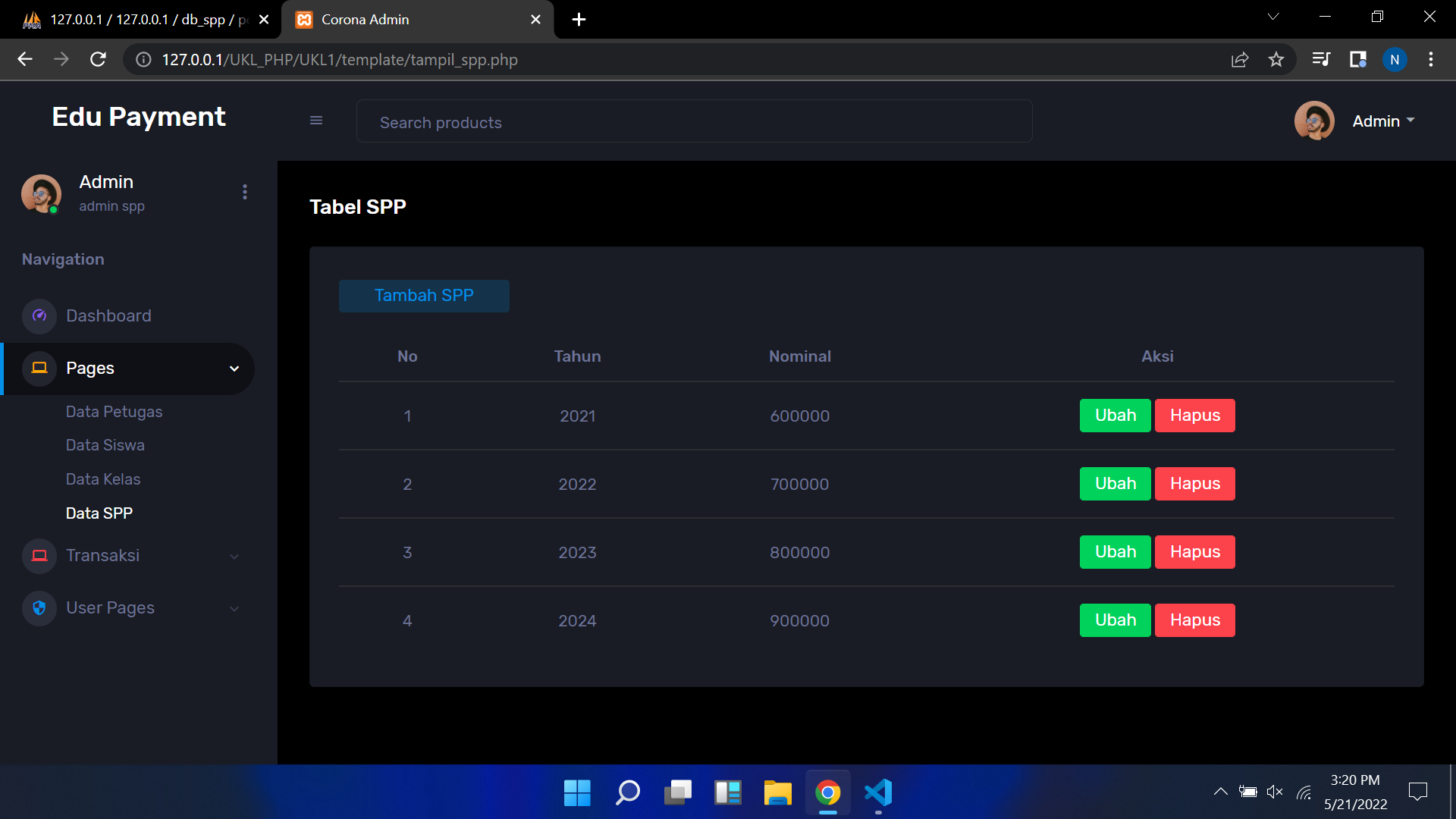Select Data Siswa from the sidebar menu
1456x819 pixels.
tap(105, 445)
